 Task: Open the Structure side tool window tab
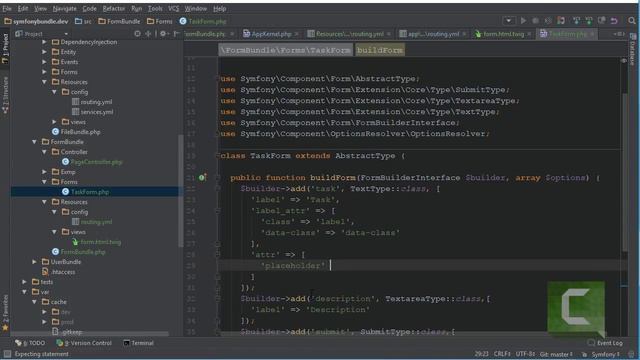click(5, 95)
